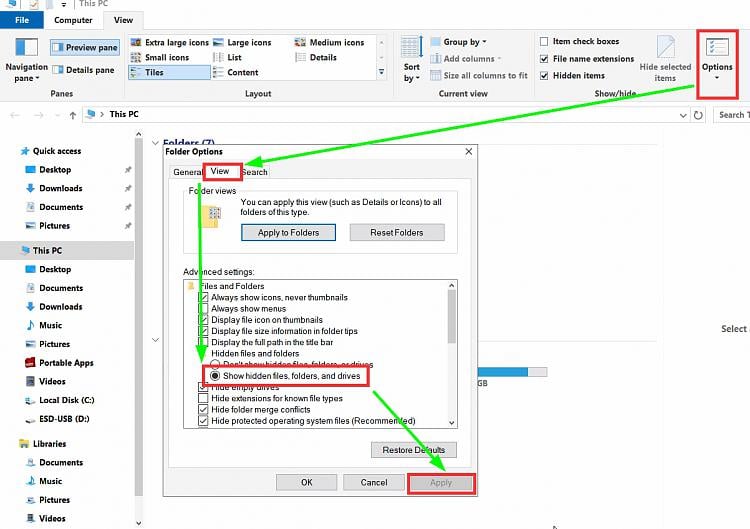Confirm with OK button
The height and width of the screenshot is (529, 750).
point(307,483)
